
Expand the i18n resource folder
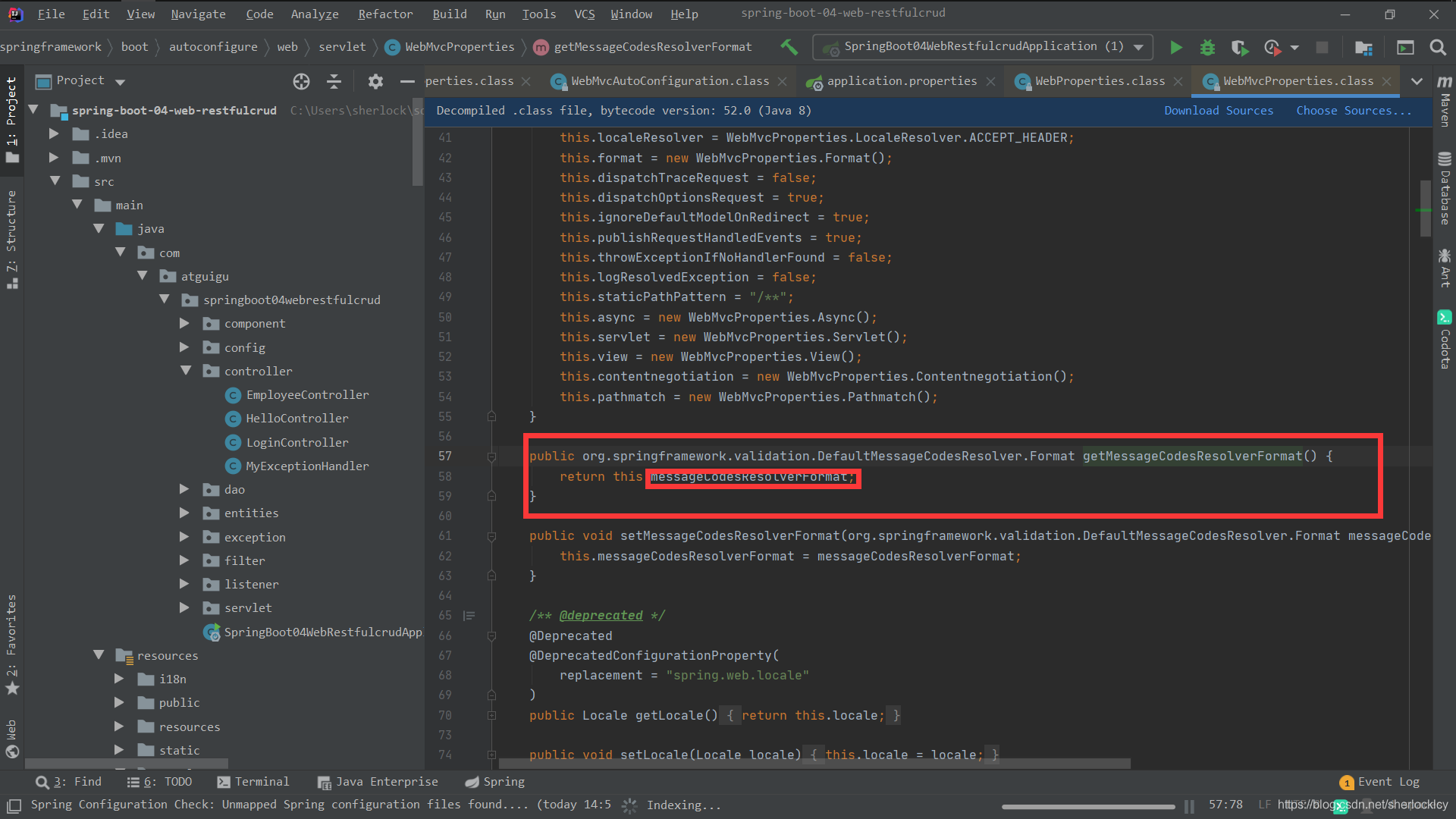(x=119, y=679)
